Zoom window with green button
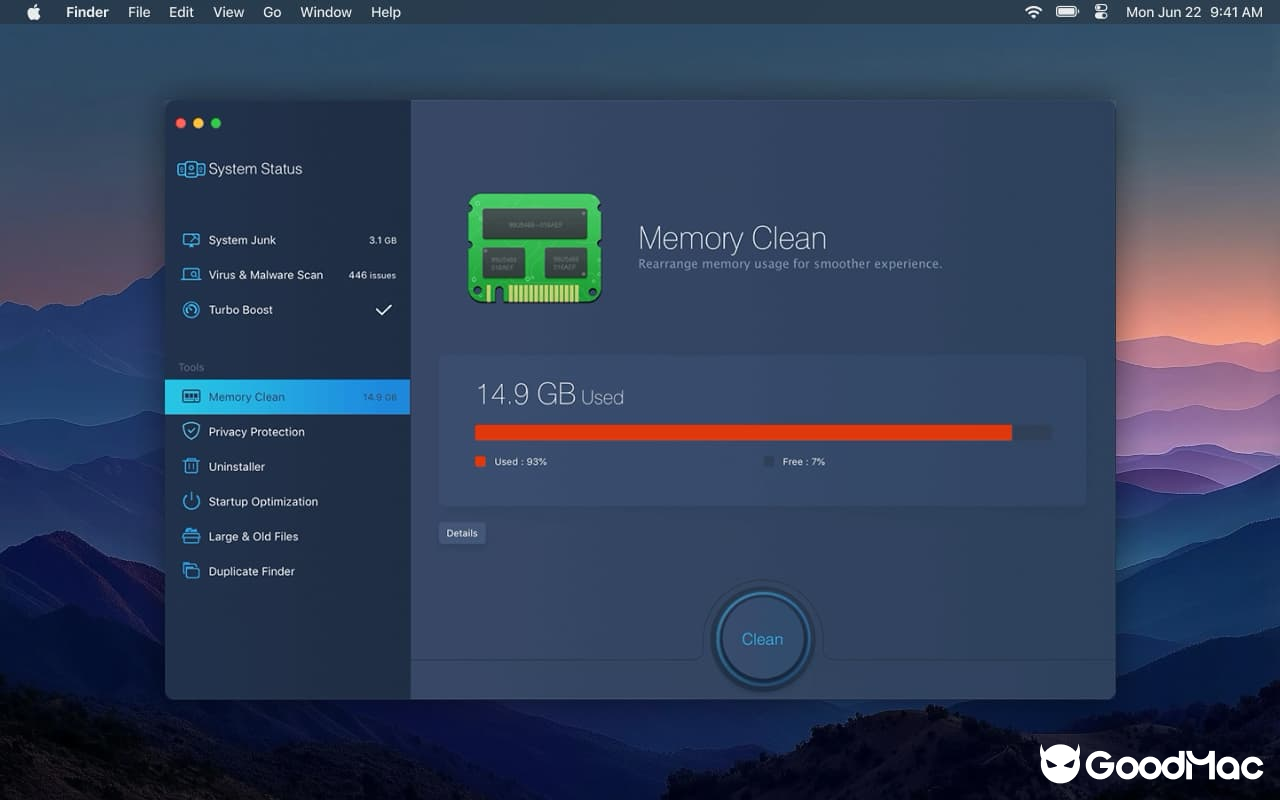The height and width of the screenshot is (800, 1280). (x=216, y=123)
